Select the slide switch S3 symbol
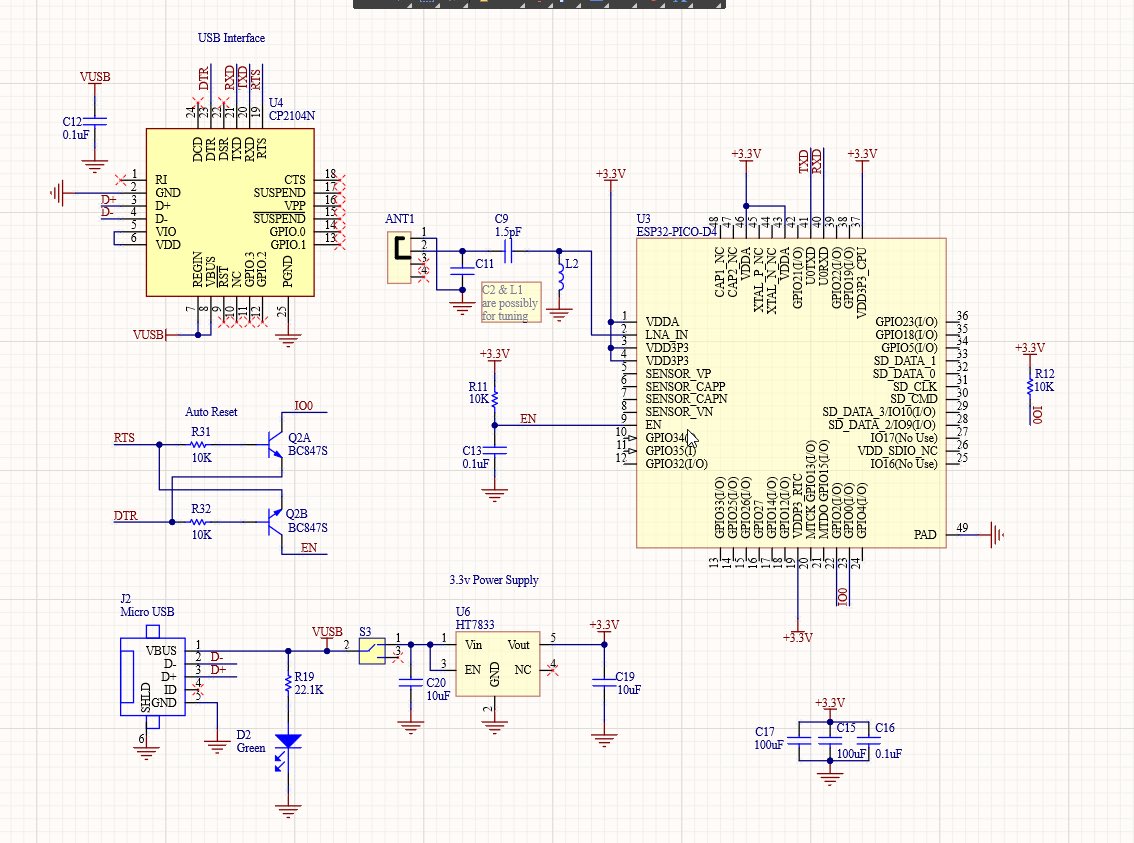 pos(374,649)
